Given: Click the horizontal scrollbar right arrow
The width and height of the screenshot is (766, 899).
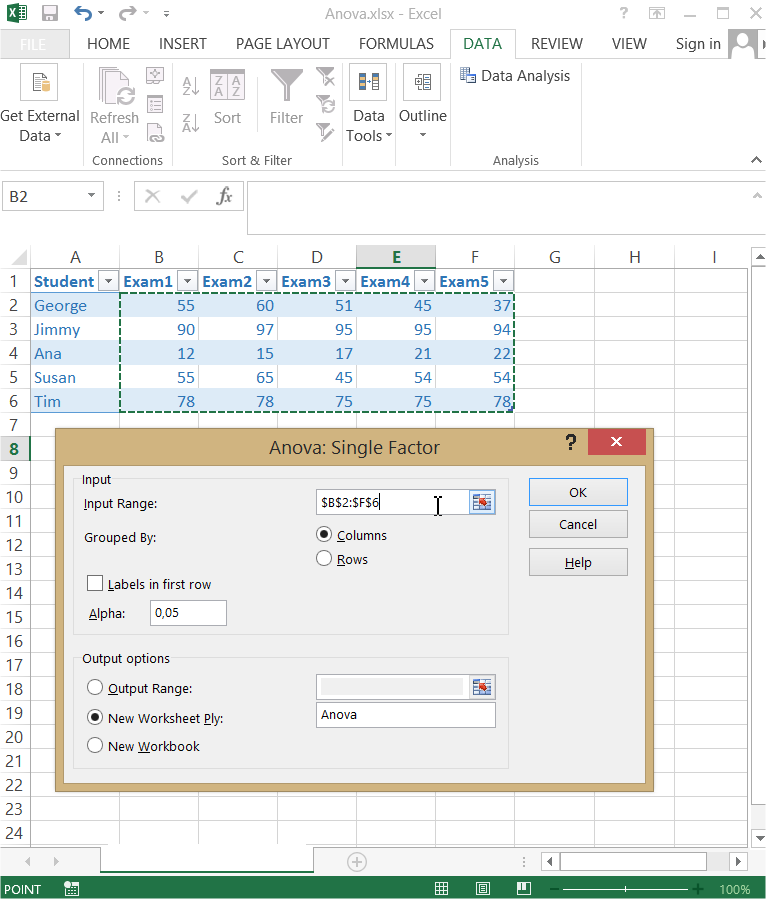Looking at the screenshot, I should 738,861.
